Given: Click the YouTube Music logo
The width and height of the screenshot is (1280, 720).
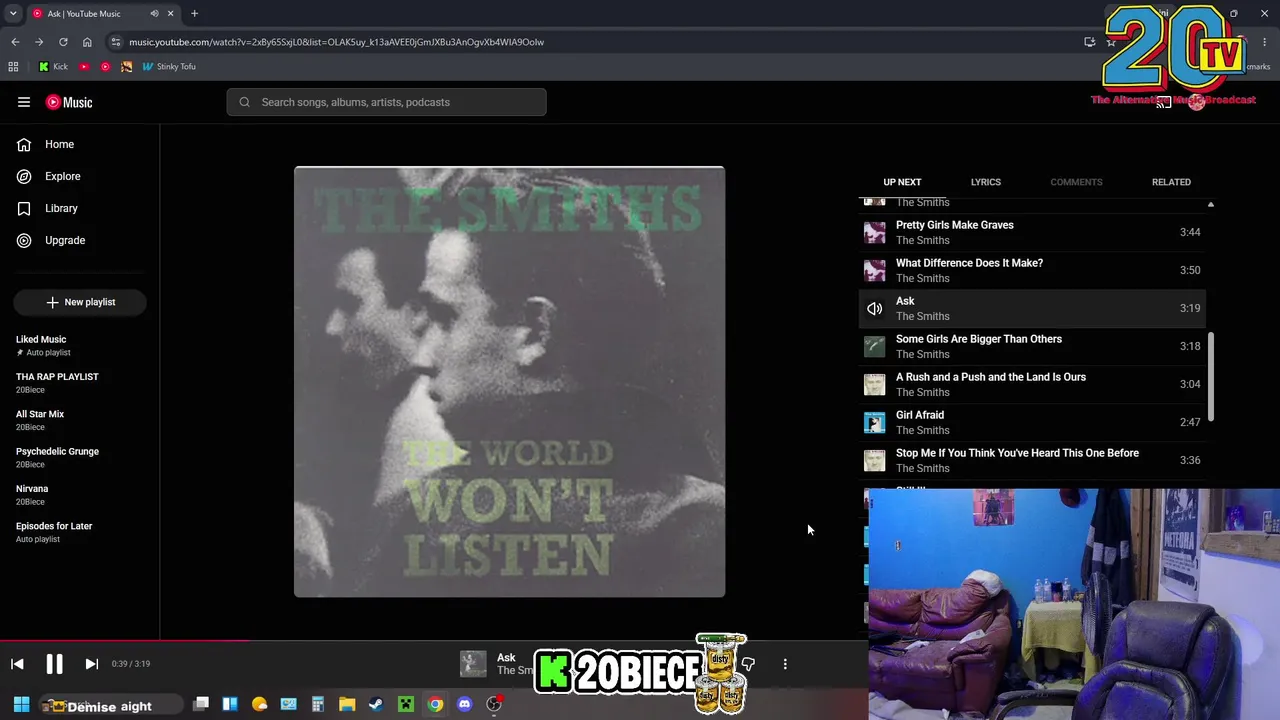Looking at the screenshot, I should (x=69, y=102).
